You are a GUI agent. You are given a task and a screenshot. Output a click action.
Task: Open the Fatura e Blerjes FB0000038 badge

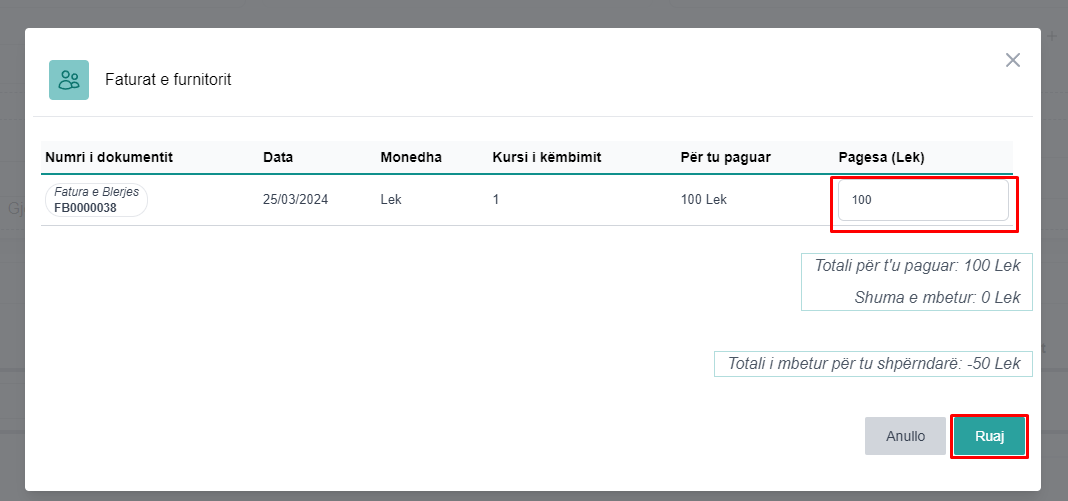pyautogui.click(x=96, y=200)
